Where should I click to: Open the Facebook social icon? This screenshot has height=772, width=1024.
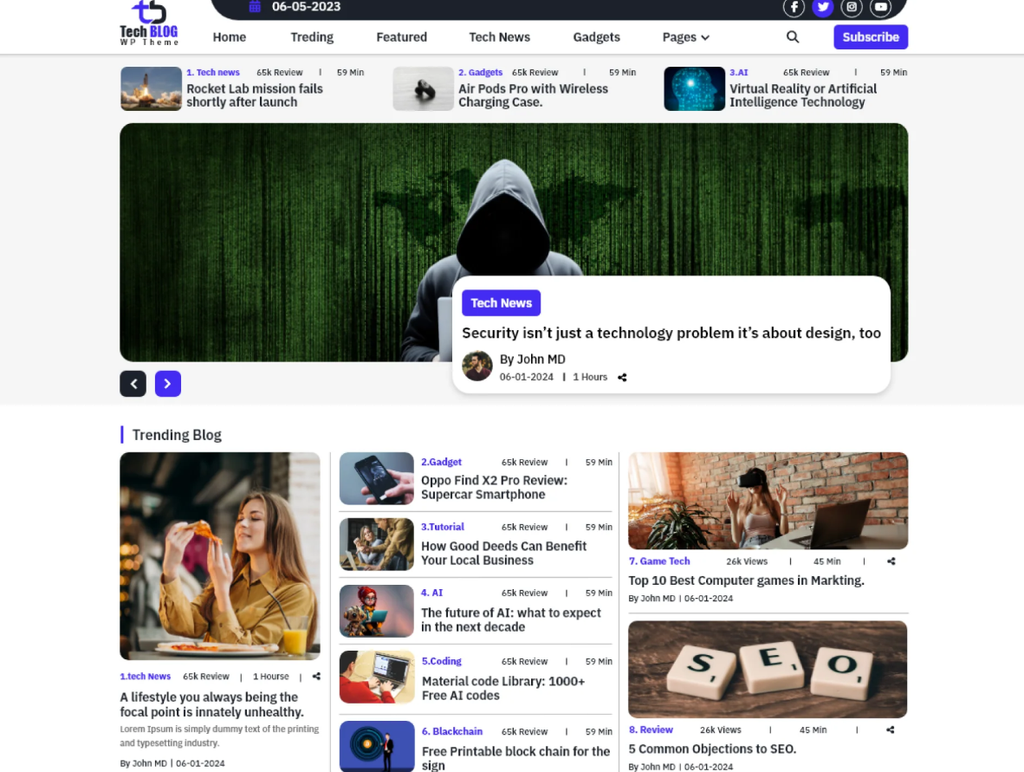click(793, 7)
